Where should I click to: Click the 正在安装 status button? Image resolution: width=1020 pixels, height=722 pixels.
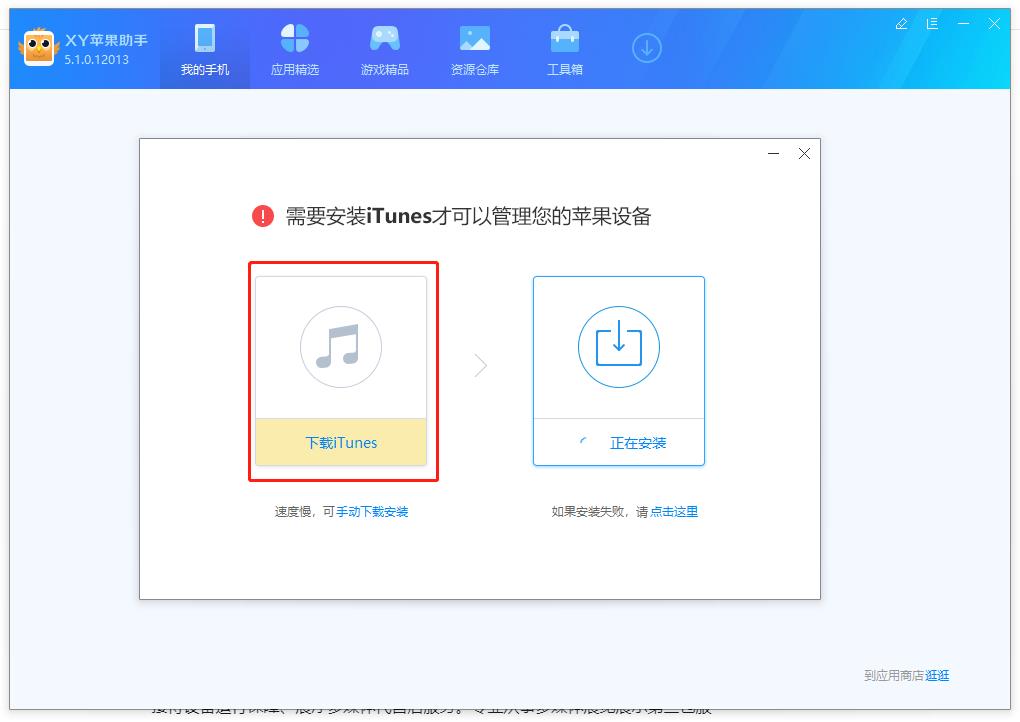(x=619, y=442)
